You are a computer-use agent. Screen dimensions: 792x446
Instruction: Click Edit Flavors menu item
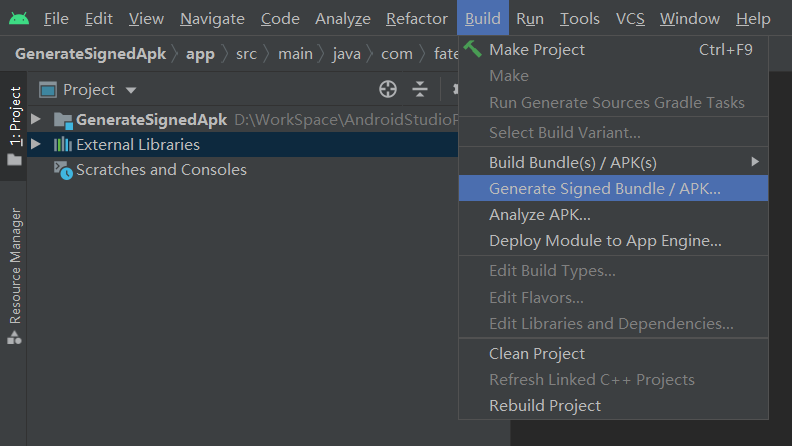[x=613, y=298]
